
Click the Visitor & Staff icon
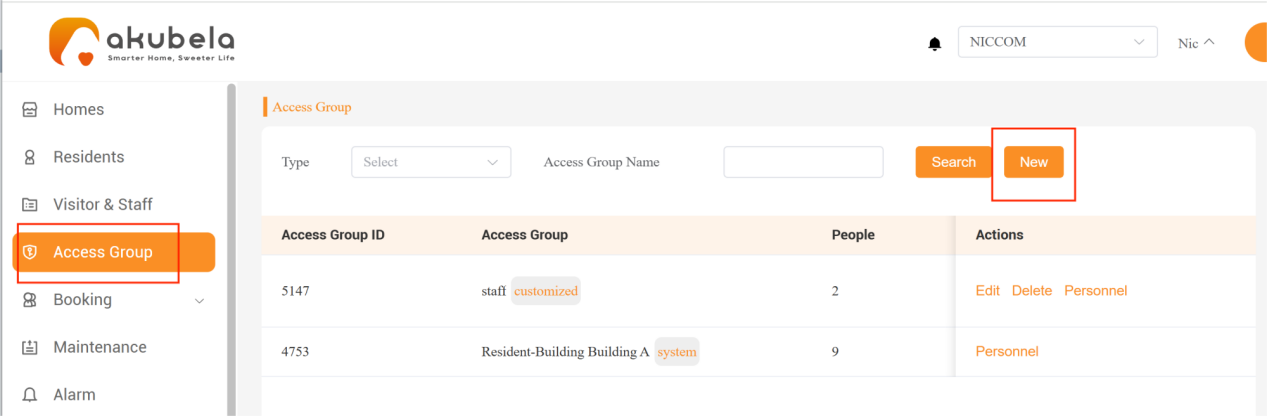(30, 204)
